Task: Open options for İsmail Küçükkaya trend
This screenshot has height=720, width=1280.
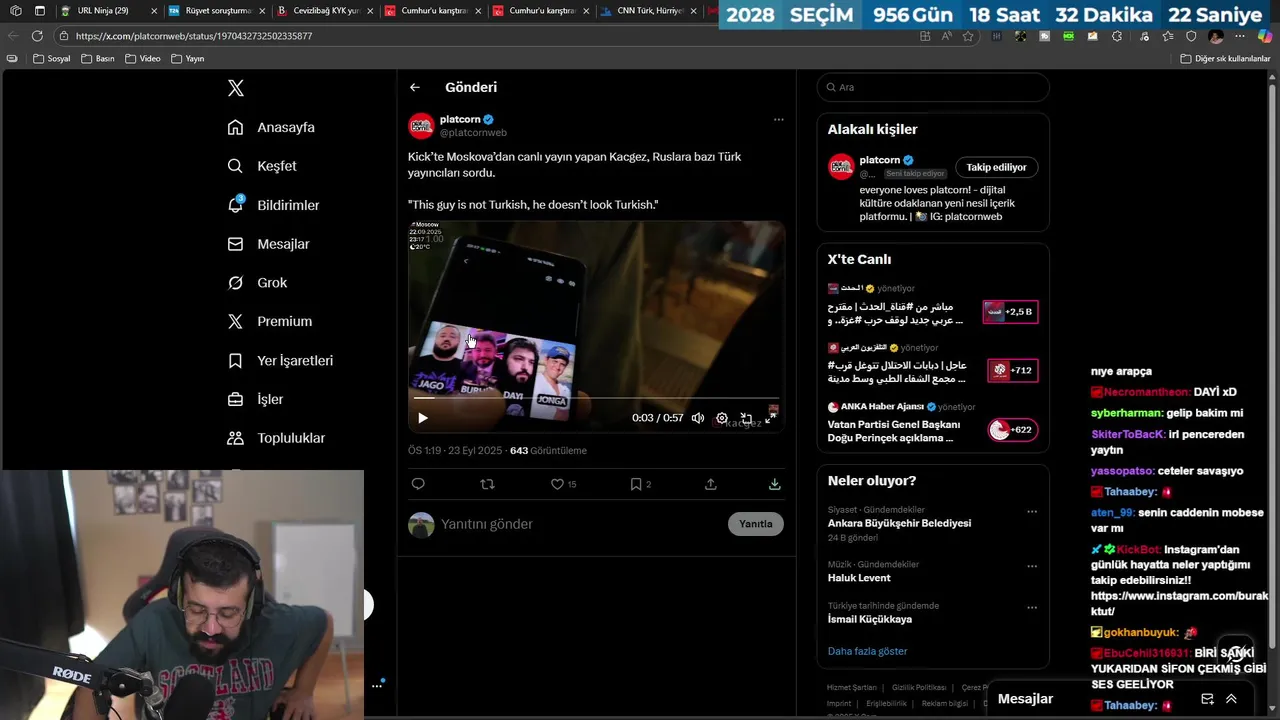Action: click(1032, 607)
